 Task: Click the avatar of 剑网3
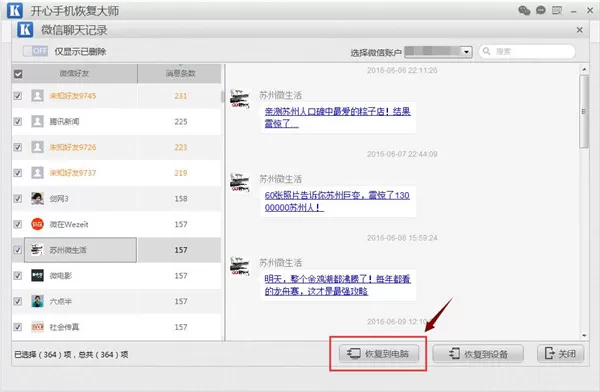click(x=37, y=198)
